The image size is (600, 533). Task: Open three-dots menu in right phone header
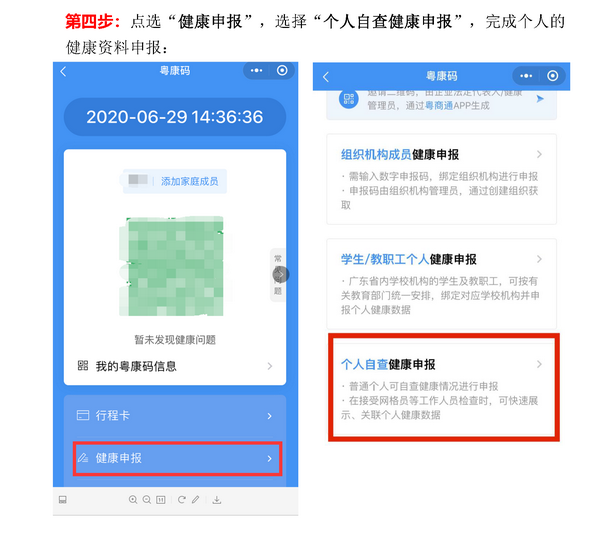click(526, 76)
